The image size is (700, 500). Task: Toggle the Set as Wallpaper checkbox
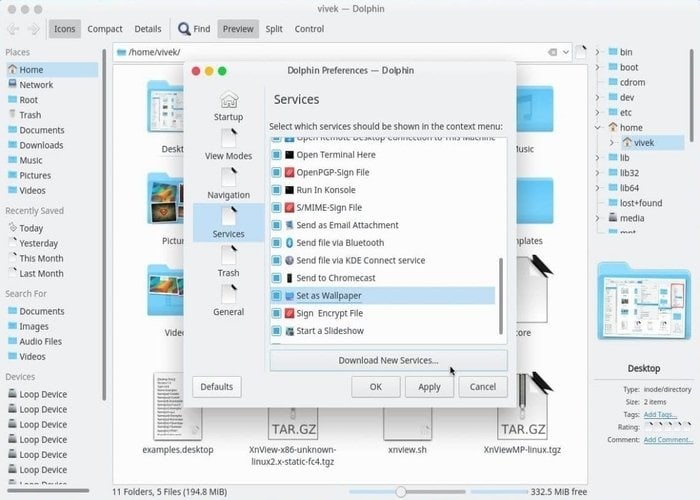pos(276,296)
